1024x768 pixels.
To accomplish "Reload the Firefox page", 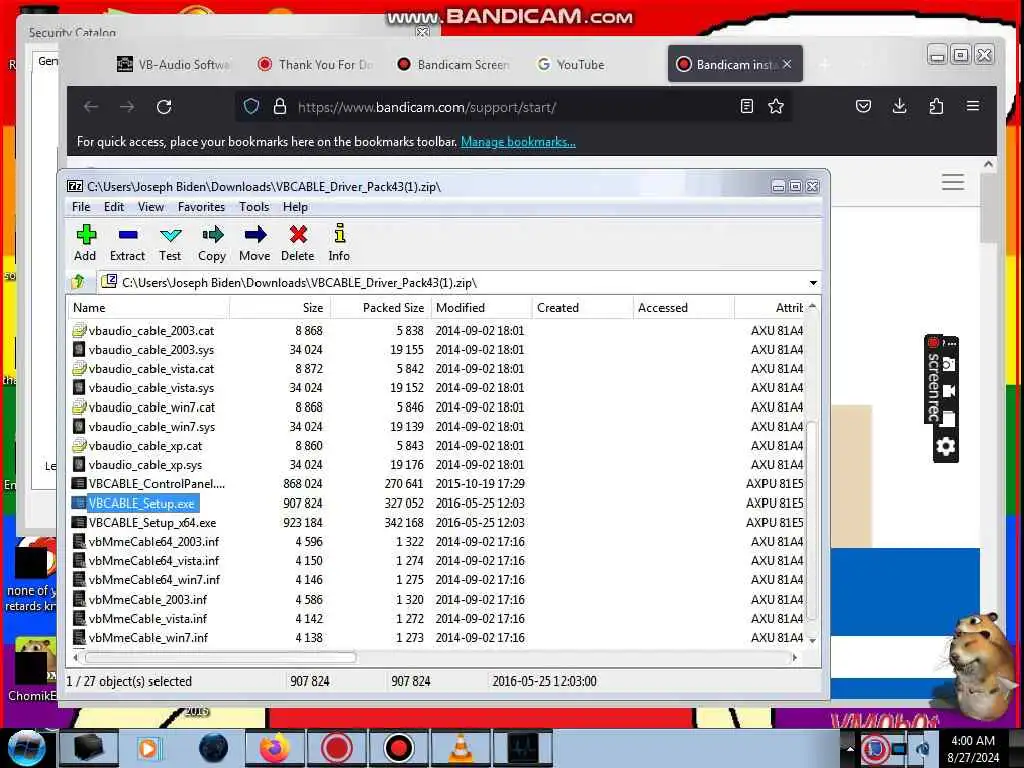I will [164, 106].
